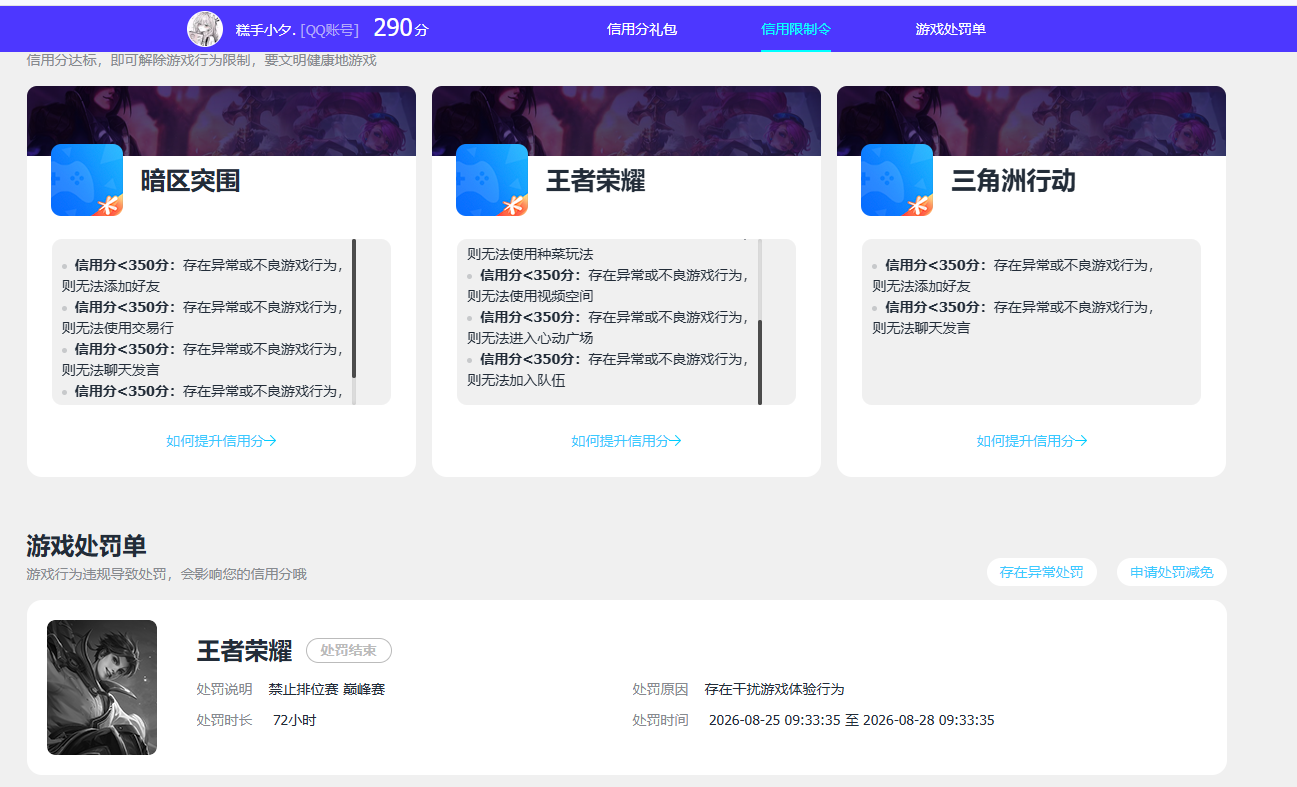Click the 申请处罚减免 button
The height and width of the screenshot is (787, 1297).
click(x=1172, y=572)
